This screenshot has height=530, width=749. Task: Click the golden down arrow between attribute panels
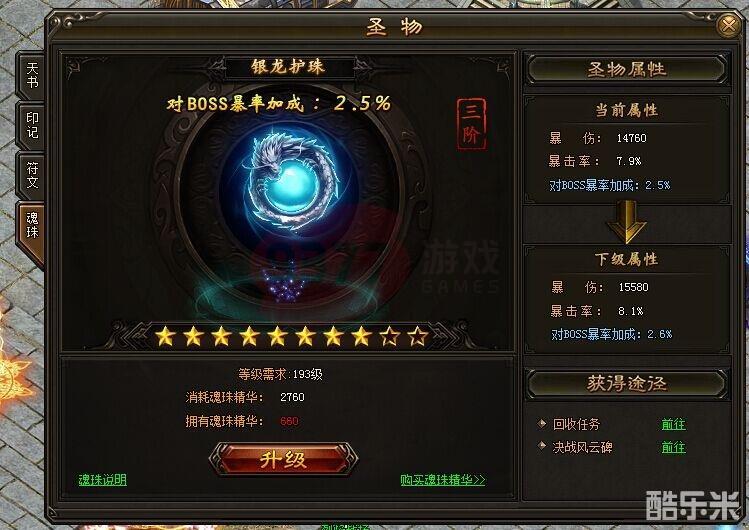point(627,222)
